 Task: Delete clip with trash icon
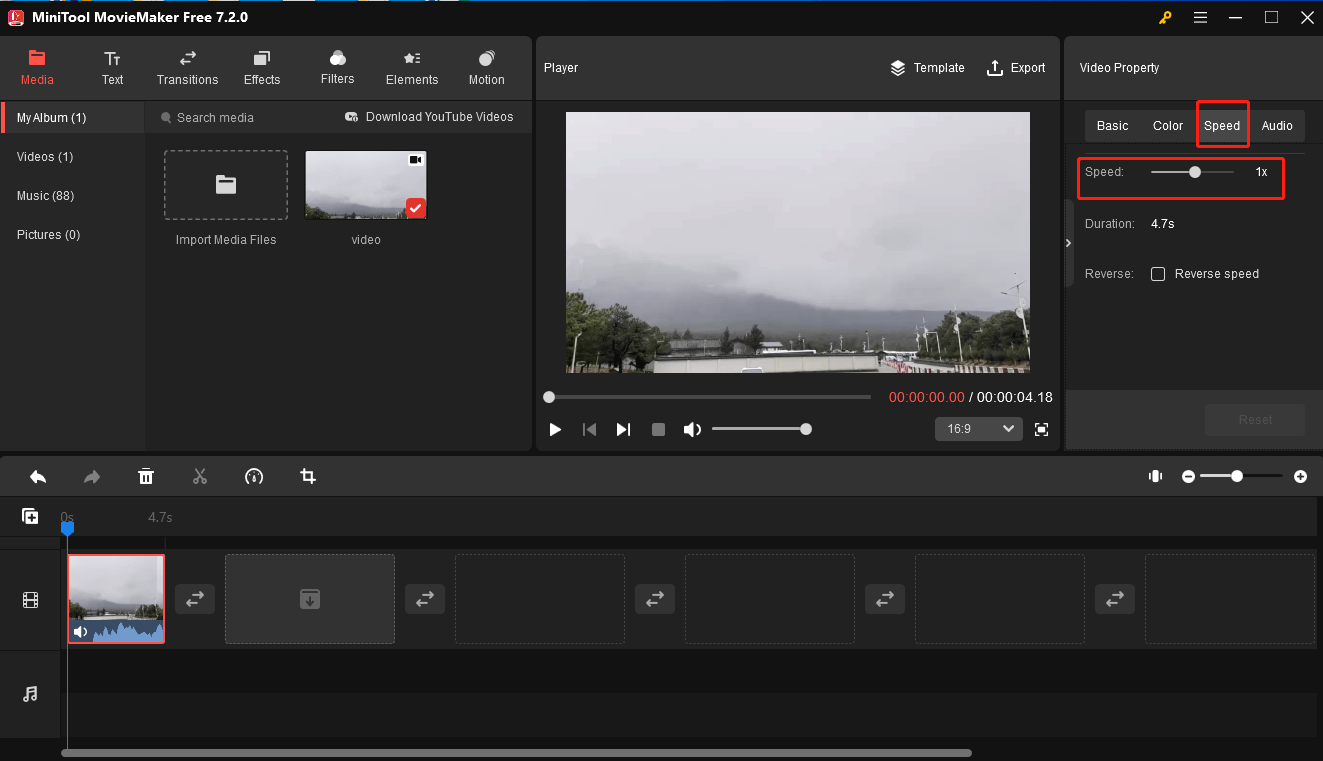tap(146, 477)
